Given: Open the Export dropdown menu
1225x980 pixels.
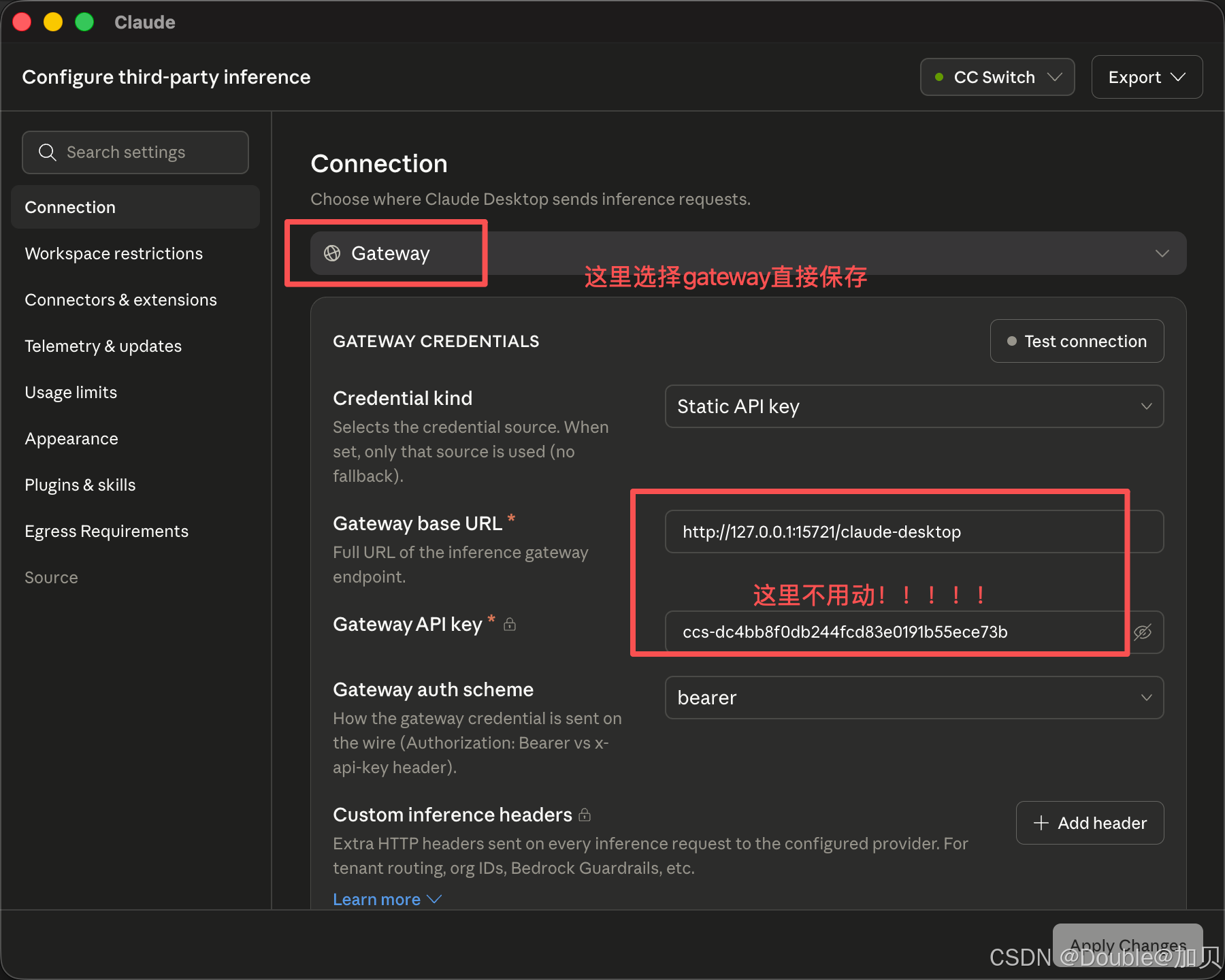Looking at the screenshot, I should coord(1147,77).
